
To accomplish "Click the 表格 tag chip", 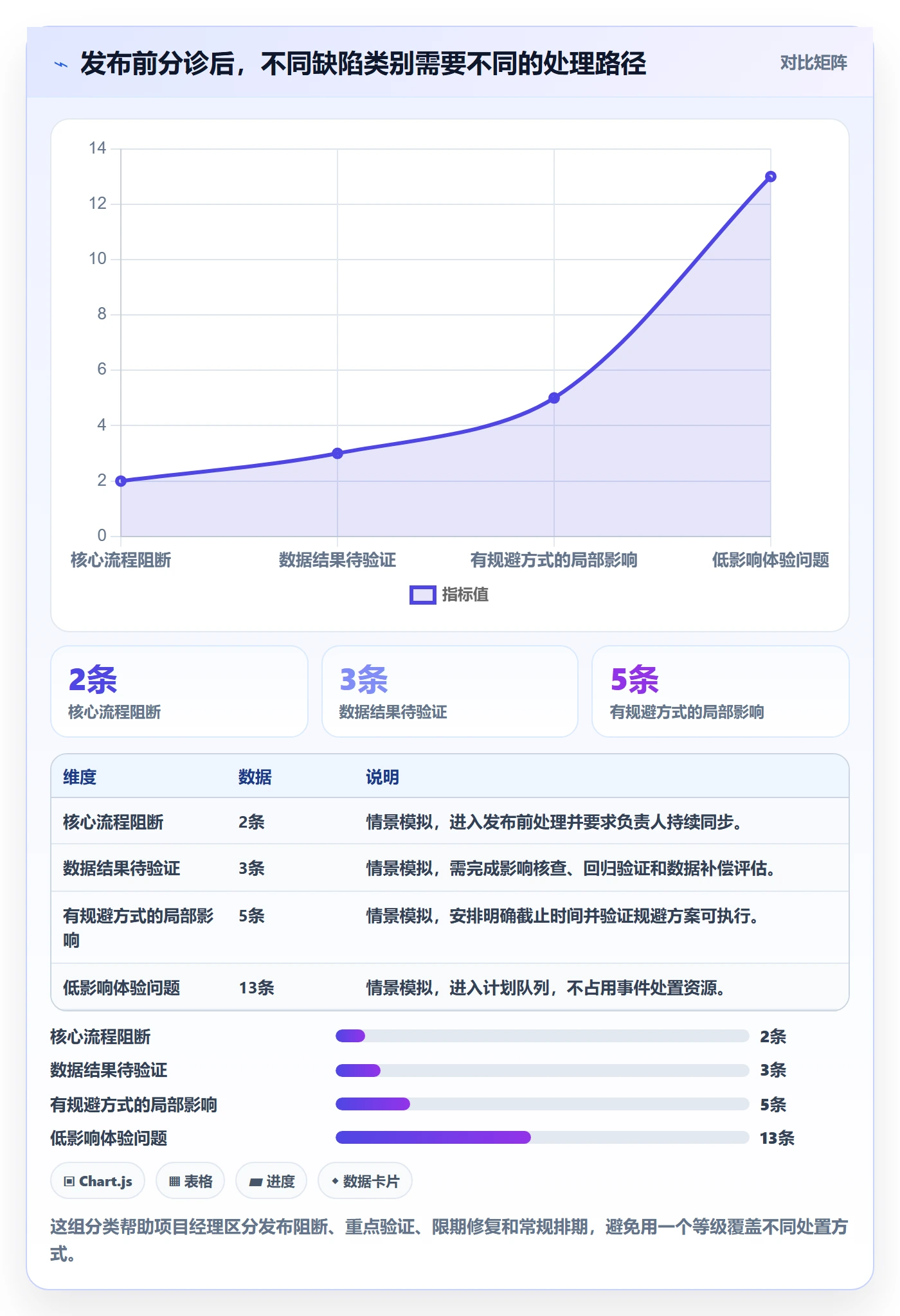I will coord(190,1181).
